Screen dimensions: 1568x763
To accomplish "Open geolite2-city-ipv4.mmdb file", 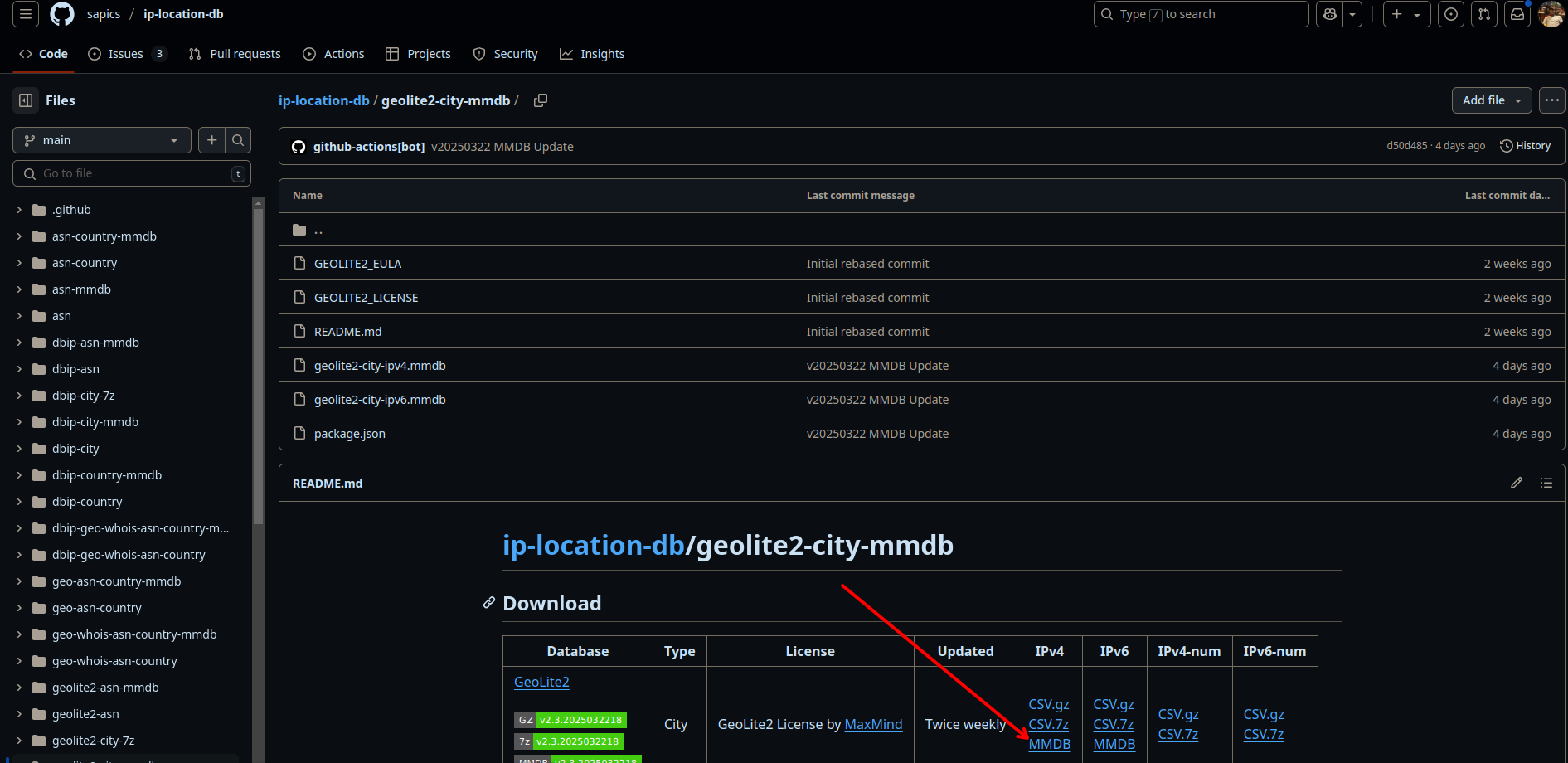I will [x=380, y=366].
